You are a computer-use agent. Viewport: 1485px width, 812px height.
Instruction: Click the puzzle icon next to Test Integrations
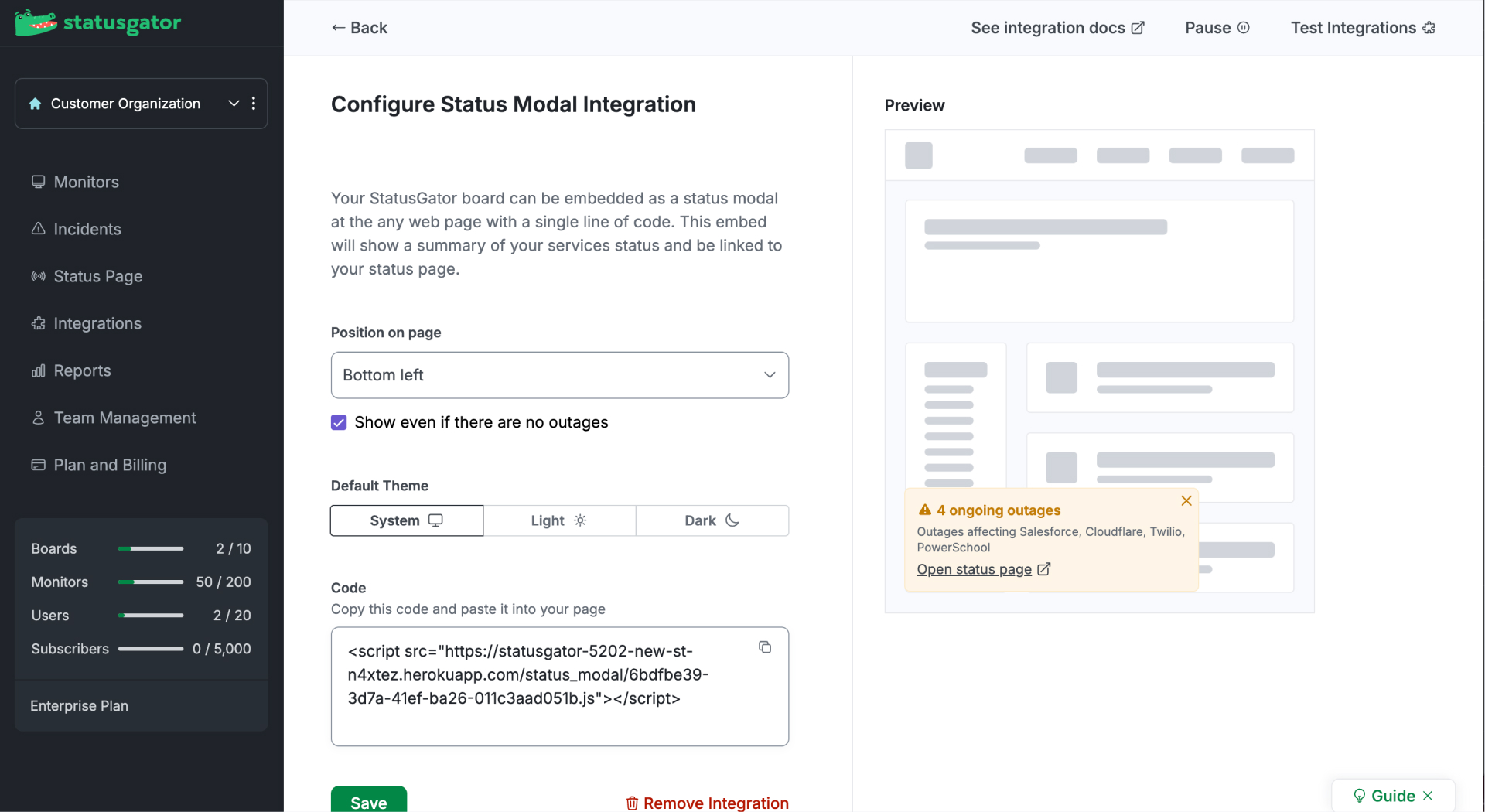click(1429, 28)
